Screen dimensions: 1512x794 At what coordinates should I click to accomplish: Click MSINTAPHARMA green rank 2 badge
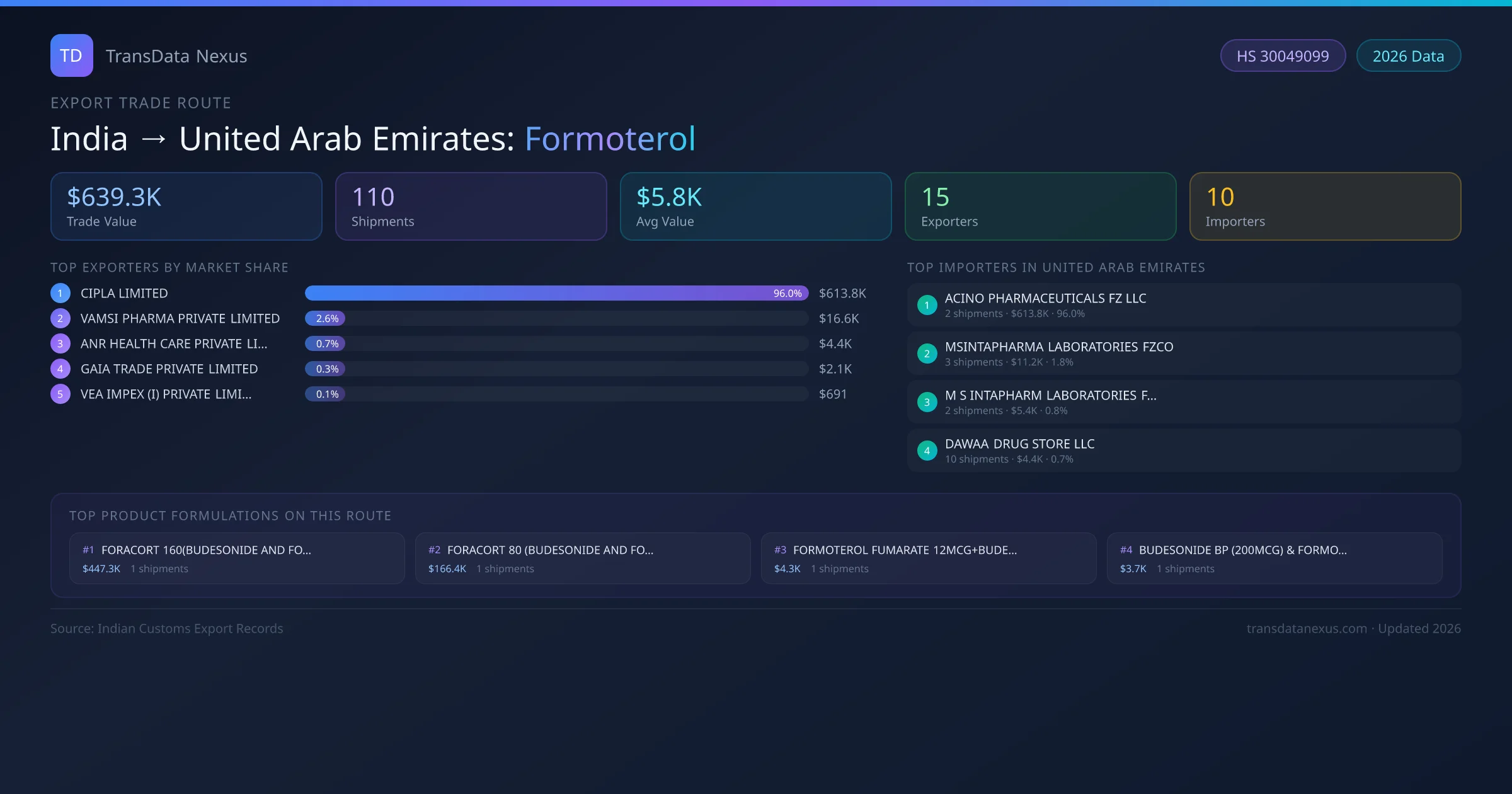(927, 354)
